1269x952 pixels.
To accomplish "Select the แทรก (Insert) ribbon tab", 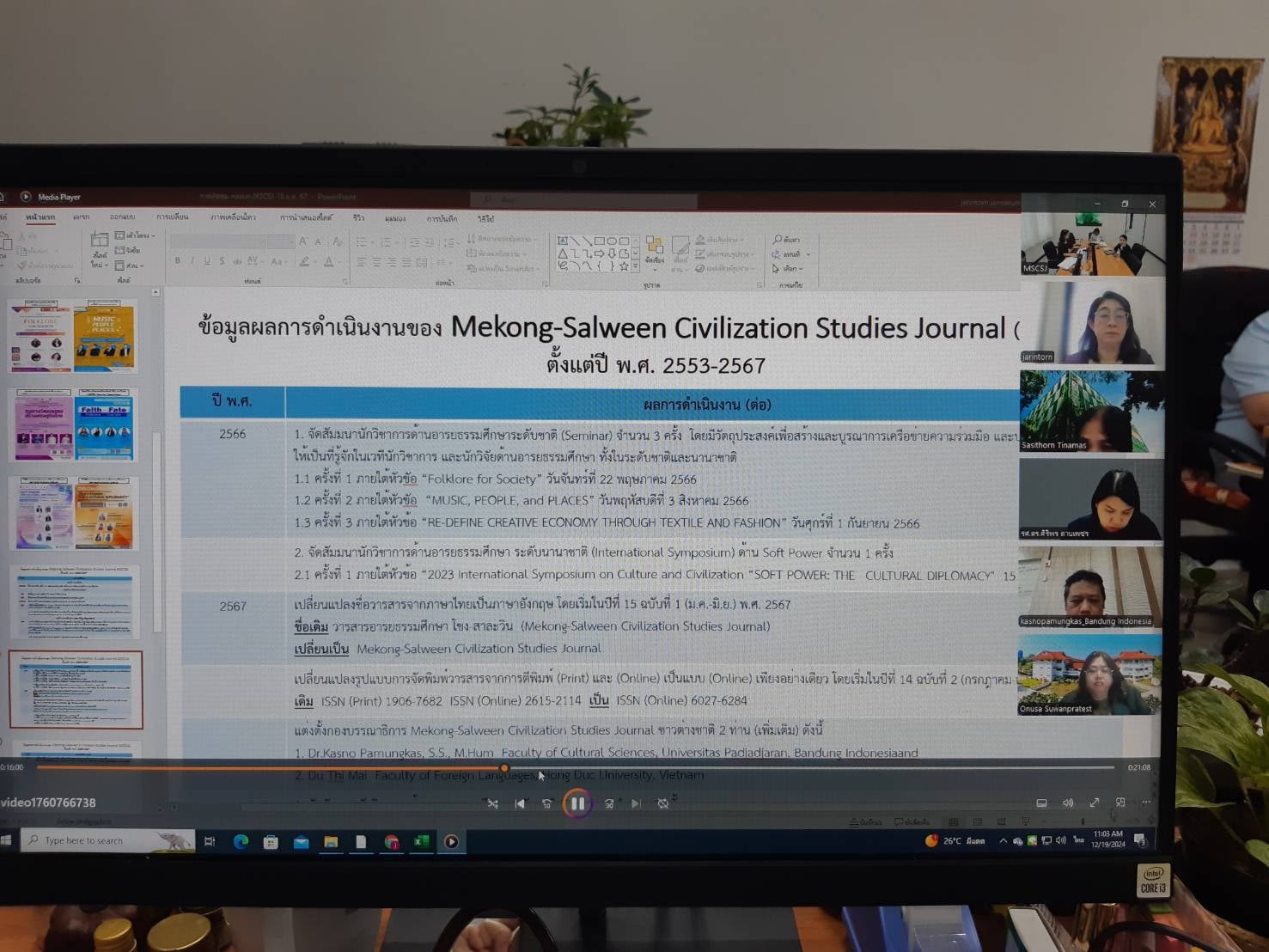I will click(81, 217).
